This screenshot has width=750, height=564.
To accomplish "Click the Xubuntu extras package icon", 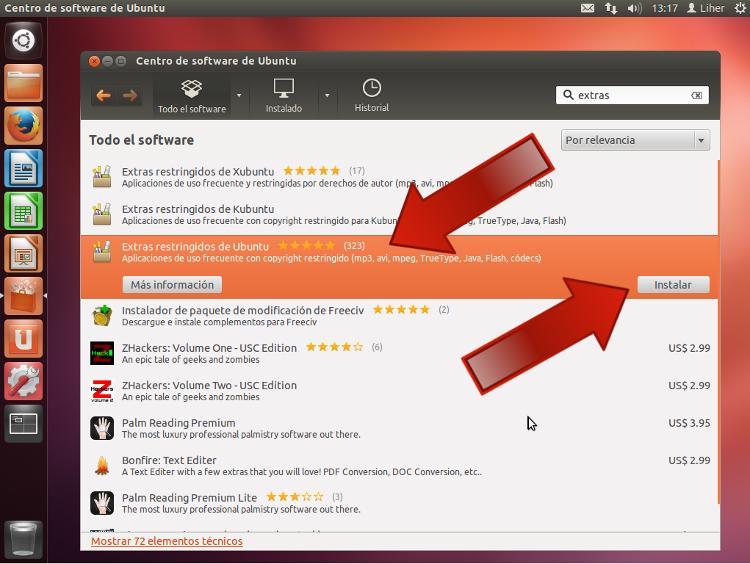I will (x=102, y=177).
